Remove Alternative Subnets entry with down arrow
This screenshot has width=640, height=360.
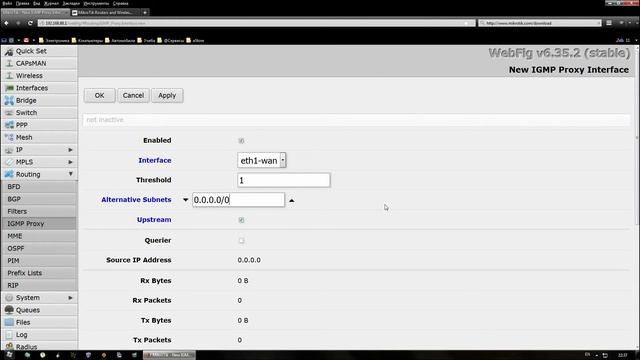pyautogui.click(x=185, y=200)
